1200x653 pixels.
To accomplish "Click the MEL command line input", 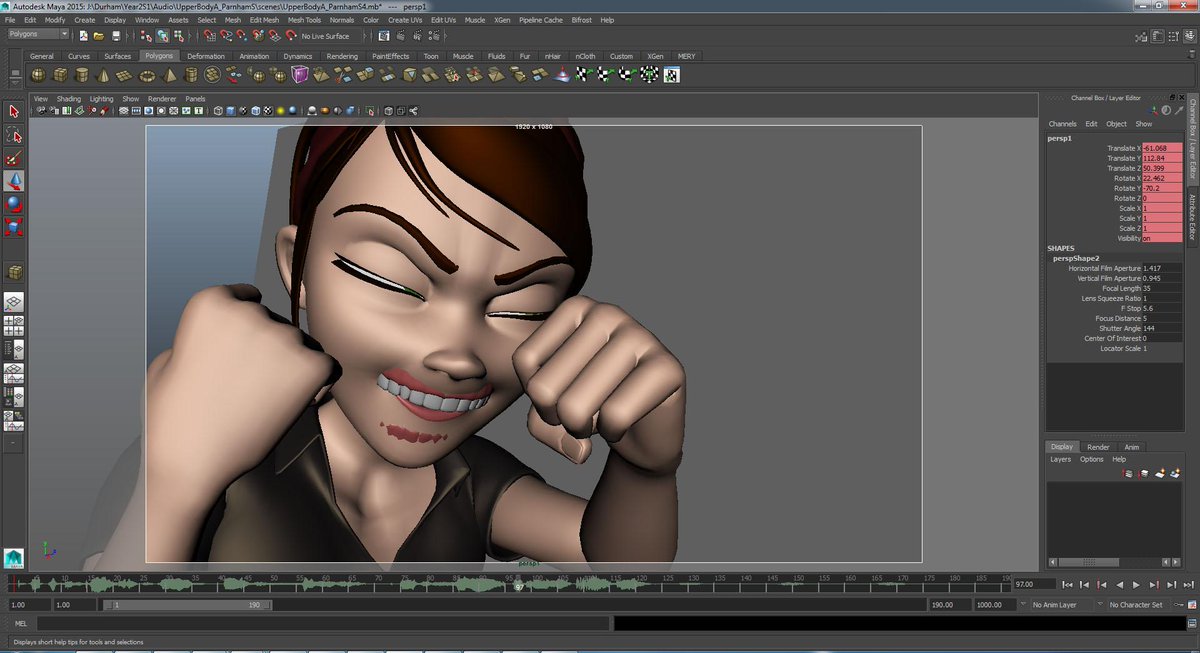I will pos(323,623).
